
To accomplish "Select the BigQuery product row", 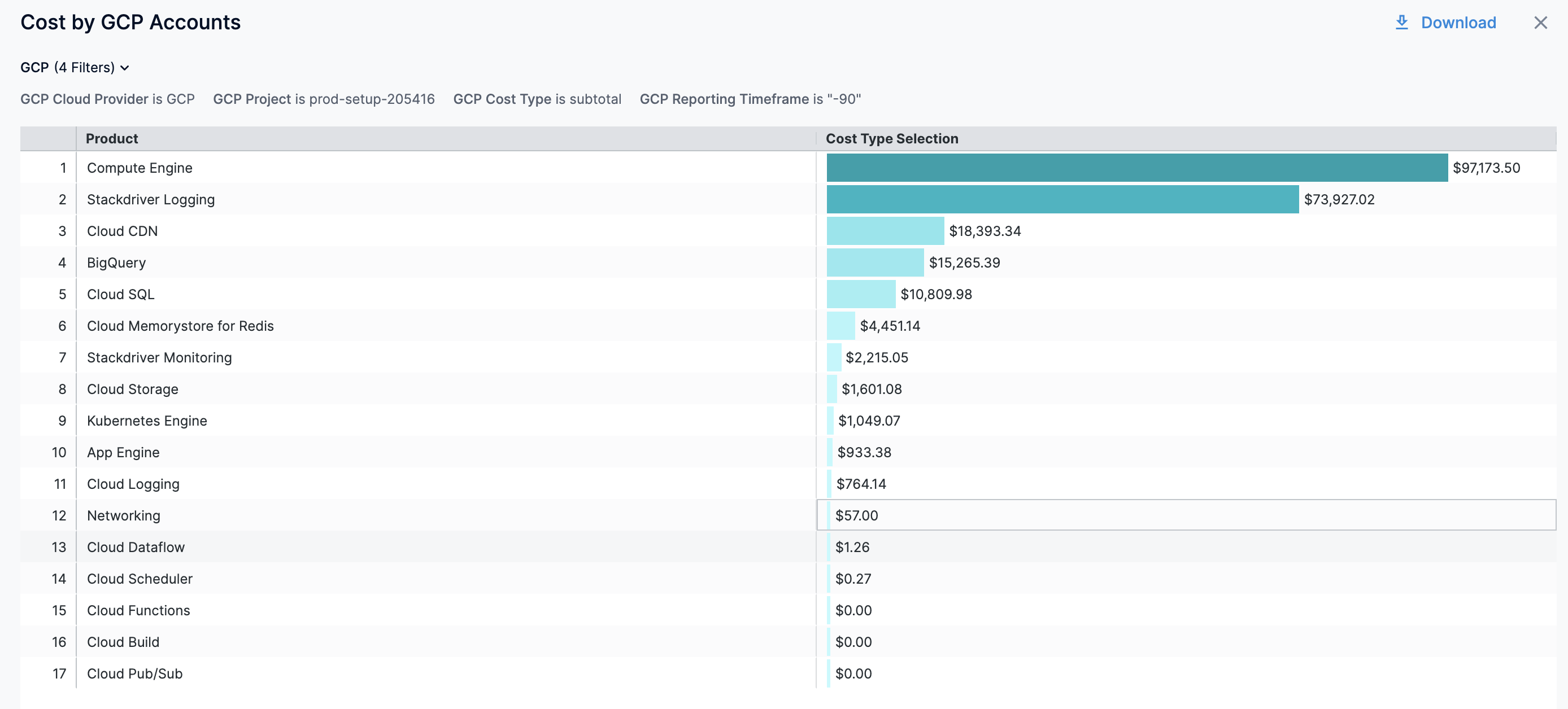I will (116, 262).
